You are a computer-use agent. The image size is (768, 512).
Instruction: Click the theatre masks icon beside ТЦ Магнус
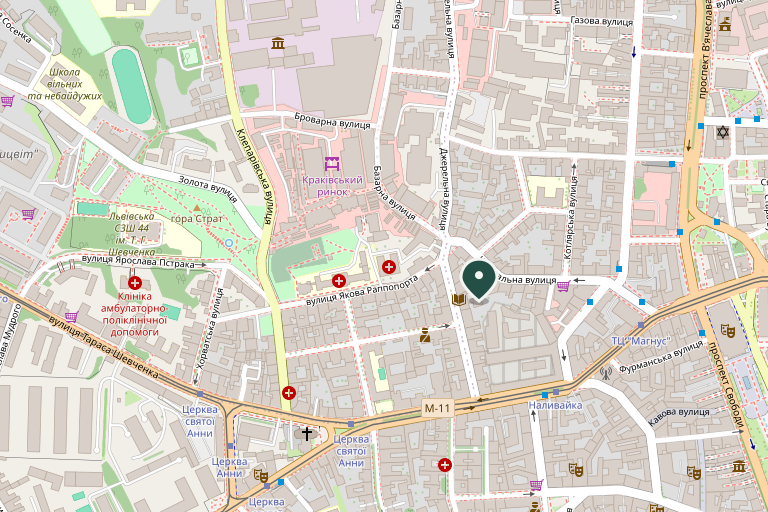click(727, 331)
